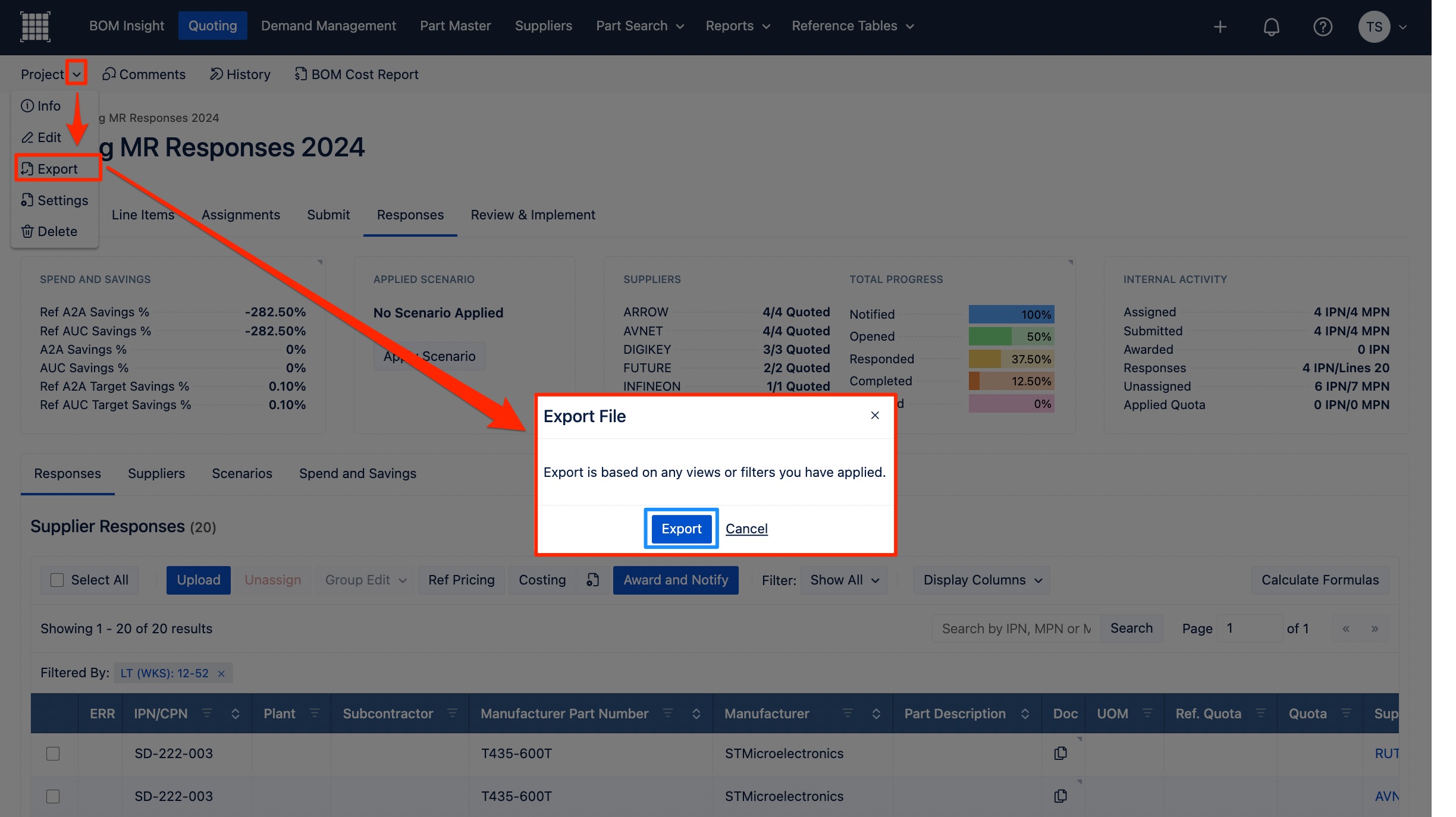Open the Show All filter dropdown
This screenshot has height=817, width=1456.
tap(845, 580)
